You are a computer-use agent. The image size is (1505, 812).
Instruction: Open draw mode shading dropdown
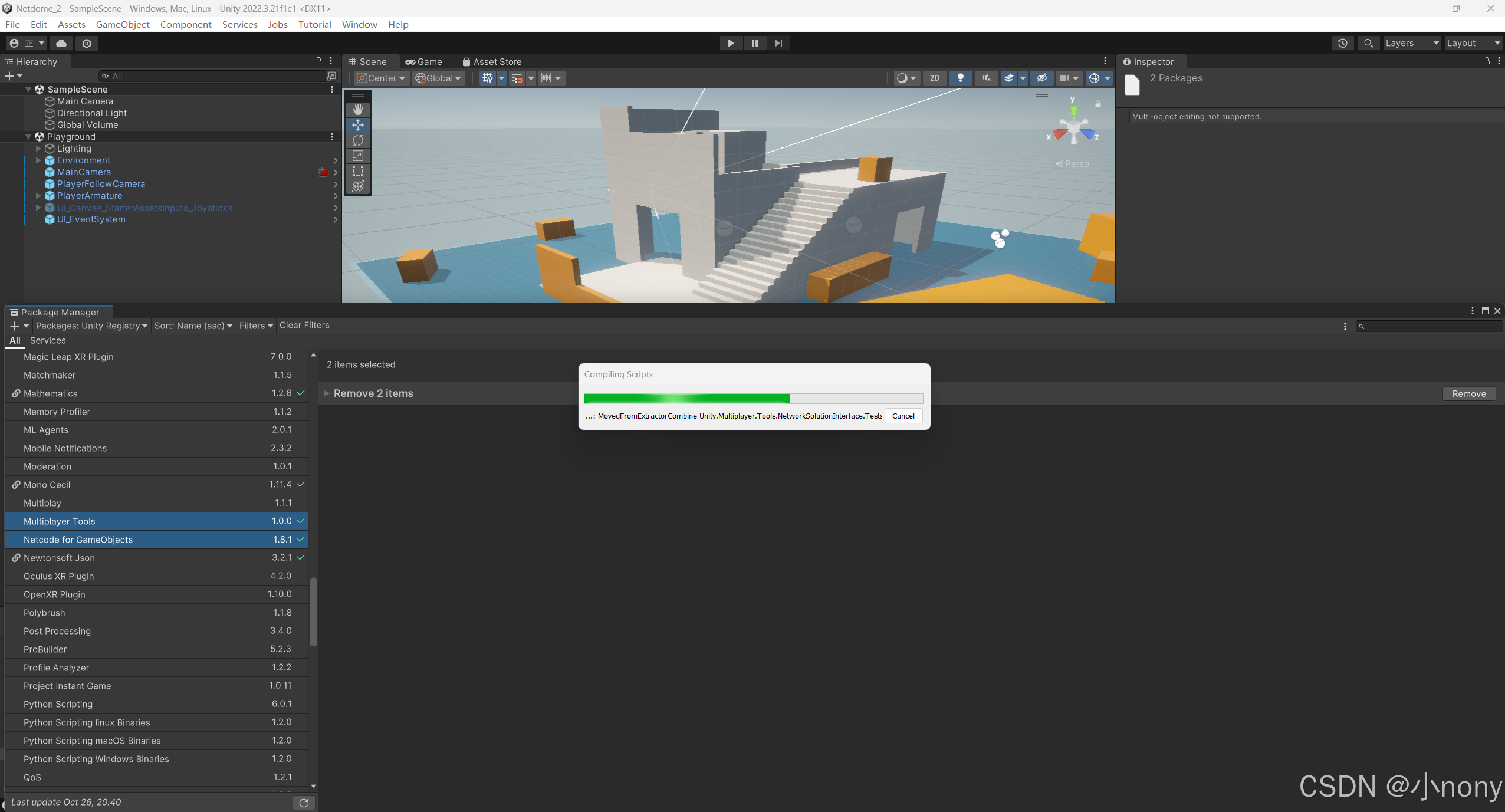906,78
